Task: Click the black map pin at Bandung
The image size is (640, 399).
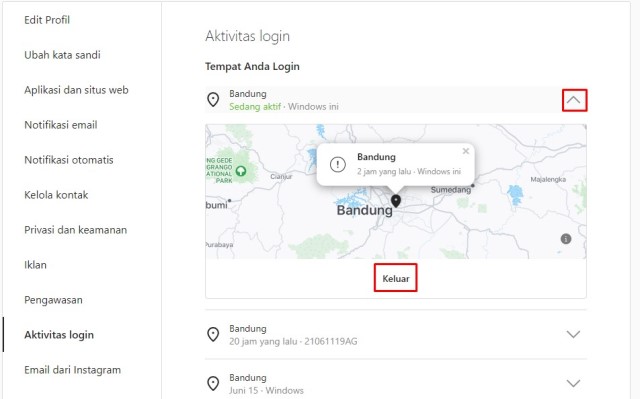Action: coord(396,201)
